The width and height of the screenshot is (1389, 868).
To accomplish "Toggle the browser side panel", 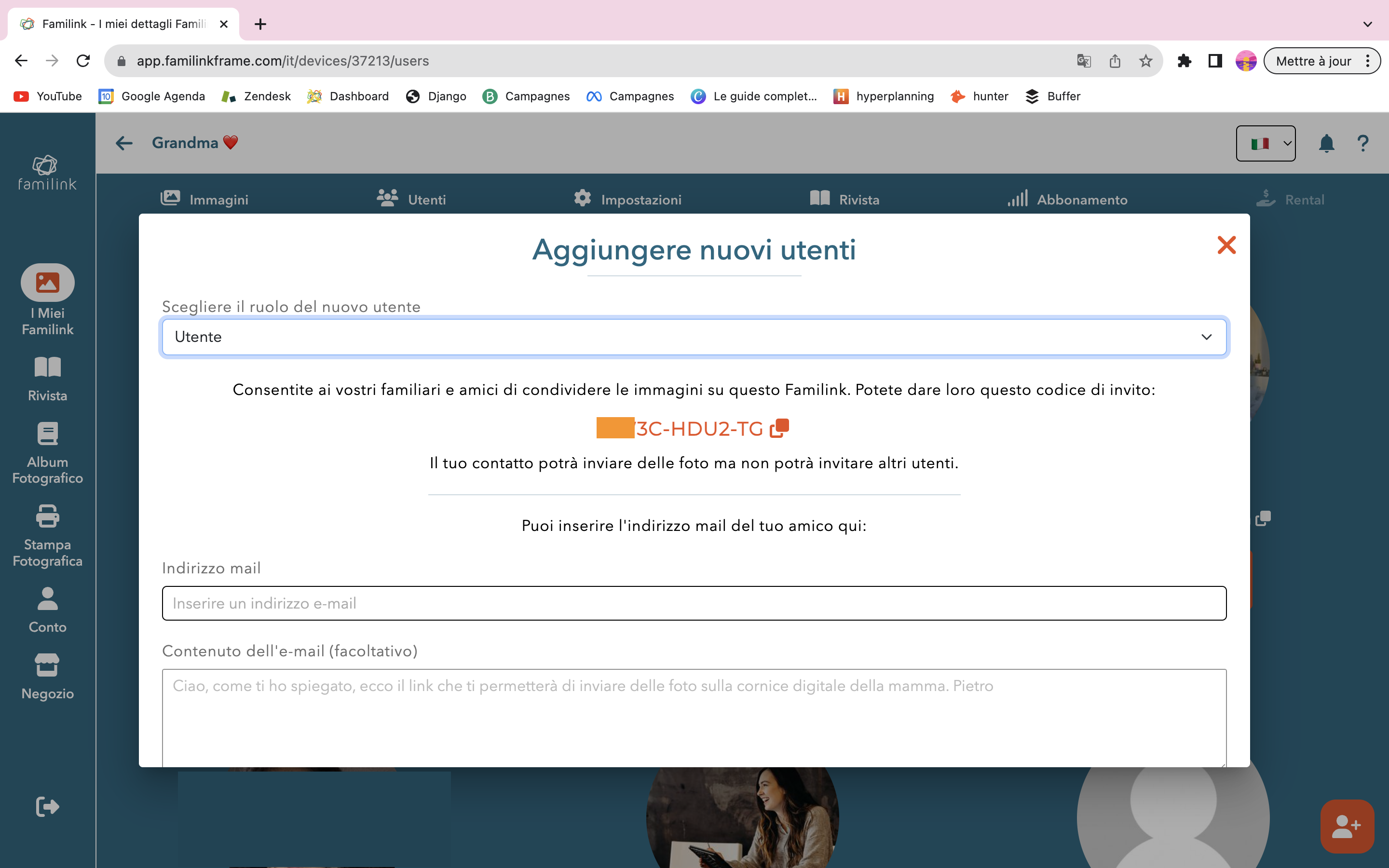I will pyautogui.click(x=1215, y=61).
